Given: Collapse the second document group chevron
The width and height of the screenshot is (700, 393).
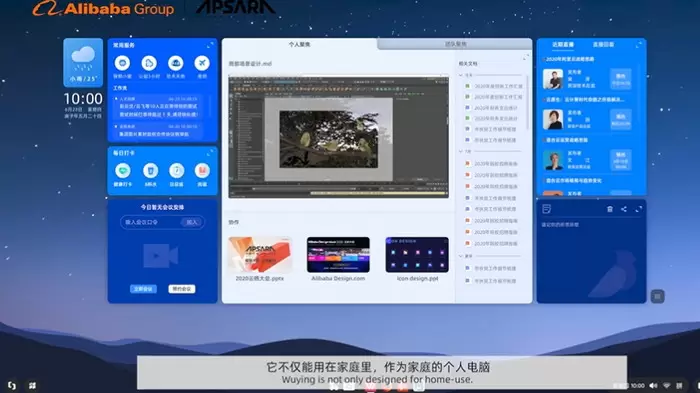Looking at the screenshot, I should (461, 151).
